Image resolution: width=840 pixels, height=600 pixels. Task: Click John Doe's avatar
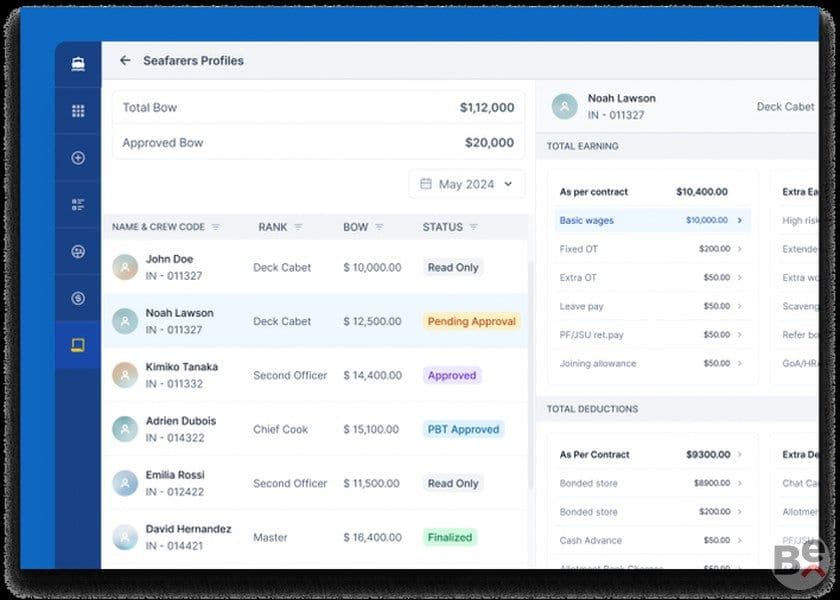coord(125,267)
